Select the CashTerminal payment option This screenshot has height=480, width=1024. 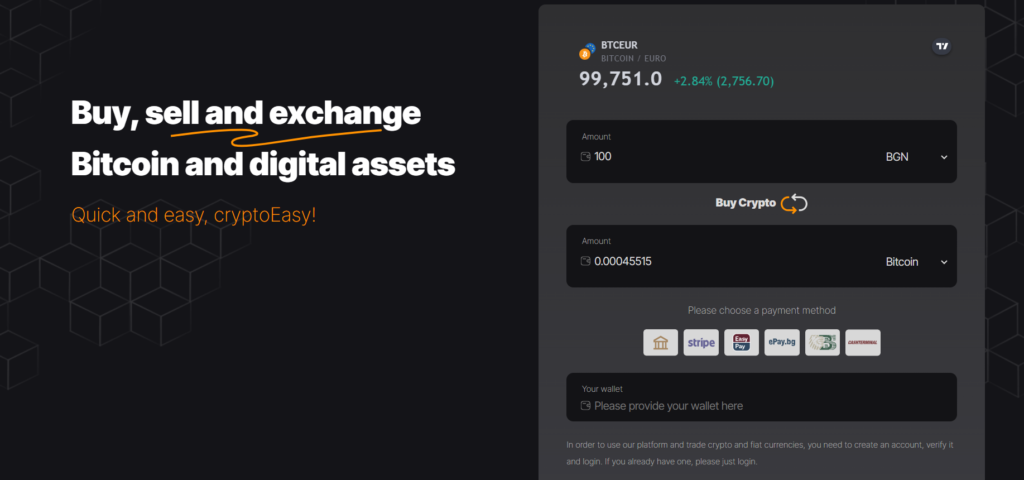863,343
